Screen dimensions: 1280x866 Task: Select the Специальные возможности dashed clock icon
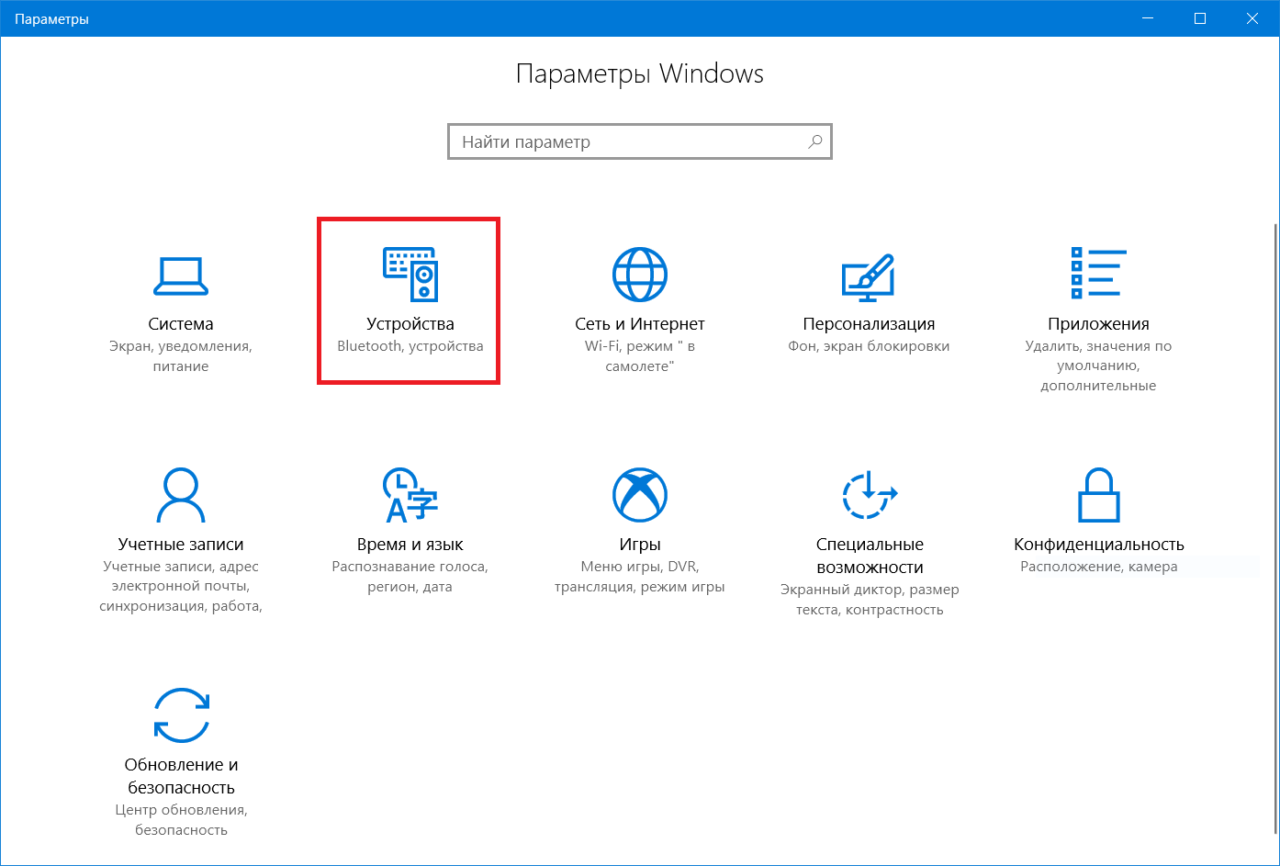point(868,495)
